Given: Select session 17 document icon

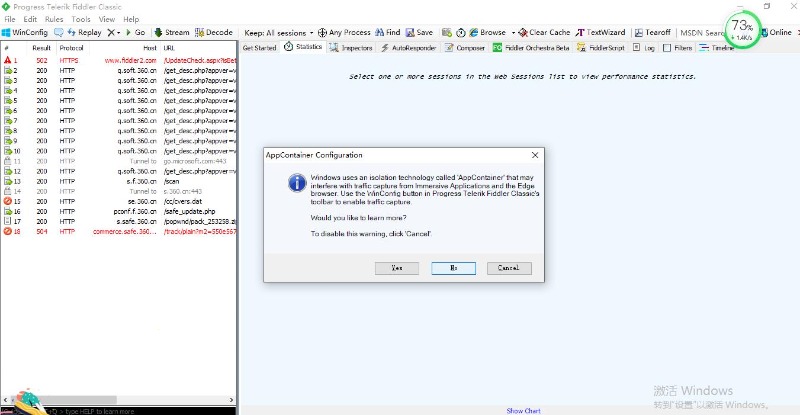Looking at the screenshot, I should [x=8, y=222].
